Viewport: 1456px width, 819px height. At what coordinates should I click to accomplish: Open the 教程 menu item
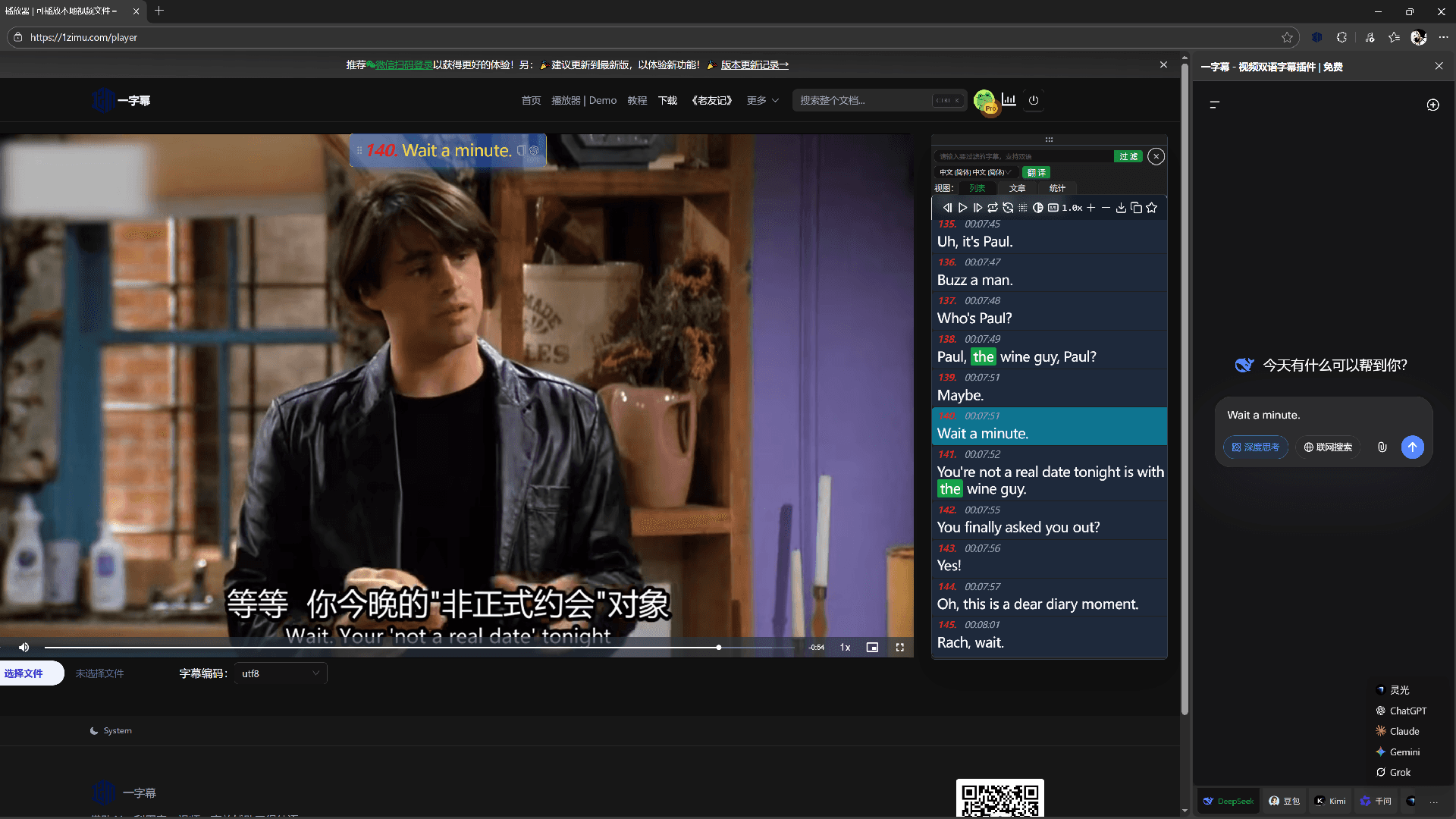(x=637, y=99)
